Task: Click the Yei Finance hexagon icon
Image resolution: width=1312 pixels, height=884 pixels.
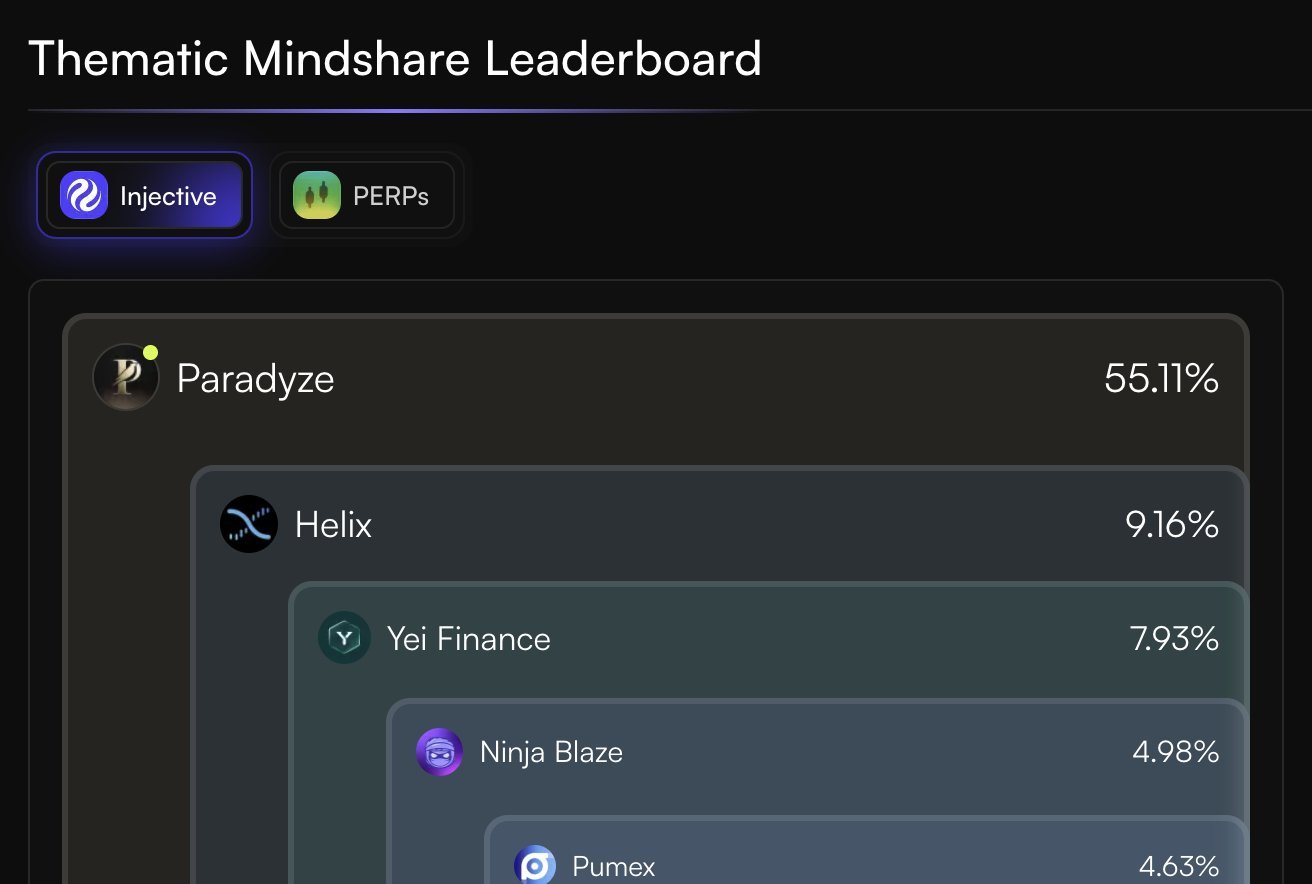Action: tap(344, 638)
